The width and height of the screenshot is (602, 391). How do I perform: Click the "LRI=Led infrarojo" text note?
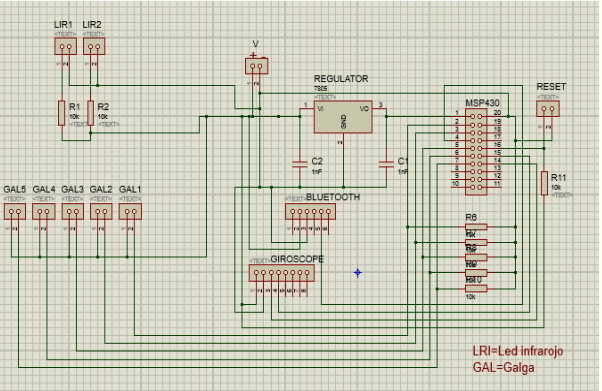518,351
